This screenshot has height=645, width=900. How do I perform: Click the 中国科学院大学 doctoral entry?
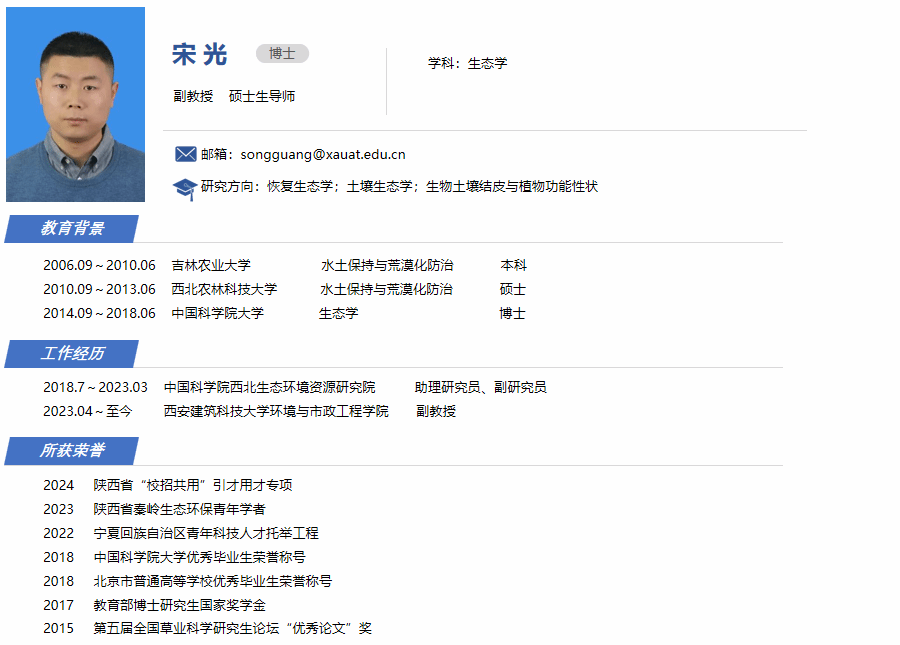[217, 314]
